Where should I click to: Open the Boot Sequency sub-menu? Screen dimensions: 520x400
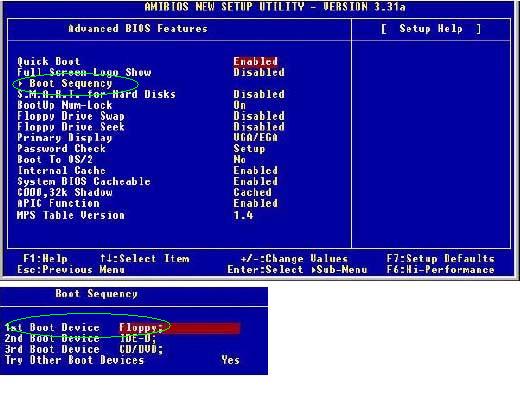(x=70, y=83)
